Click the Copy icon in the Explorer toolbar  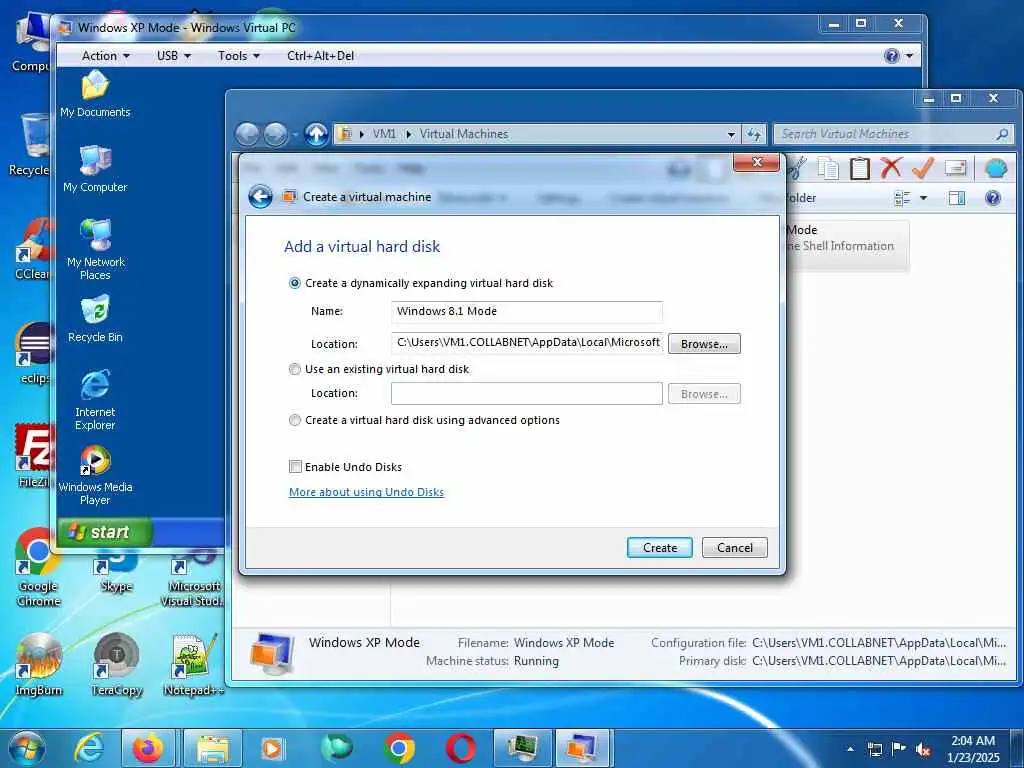pyautogui.click(x=828, y=168)
